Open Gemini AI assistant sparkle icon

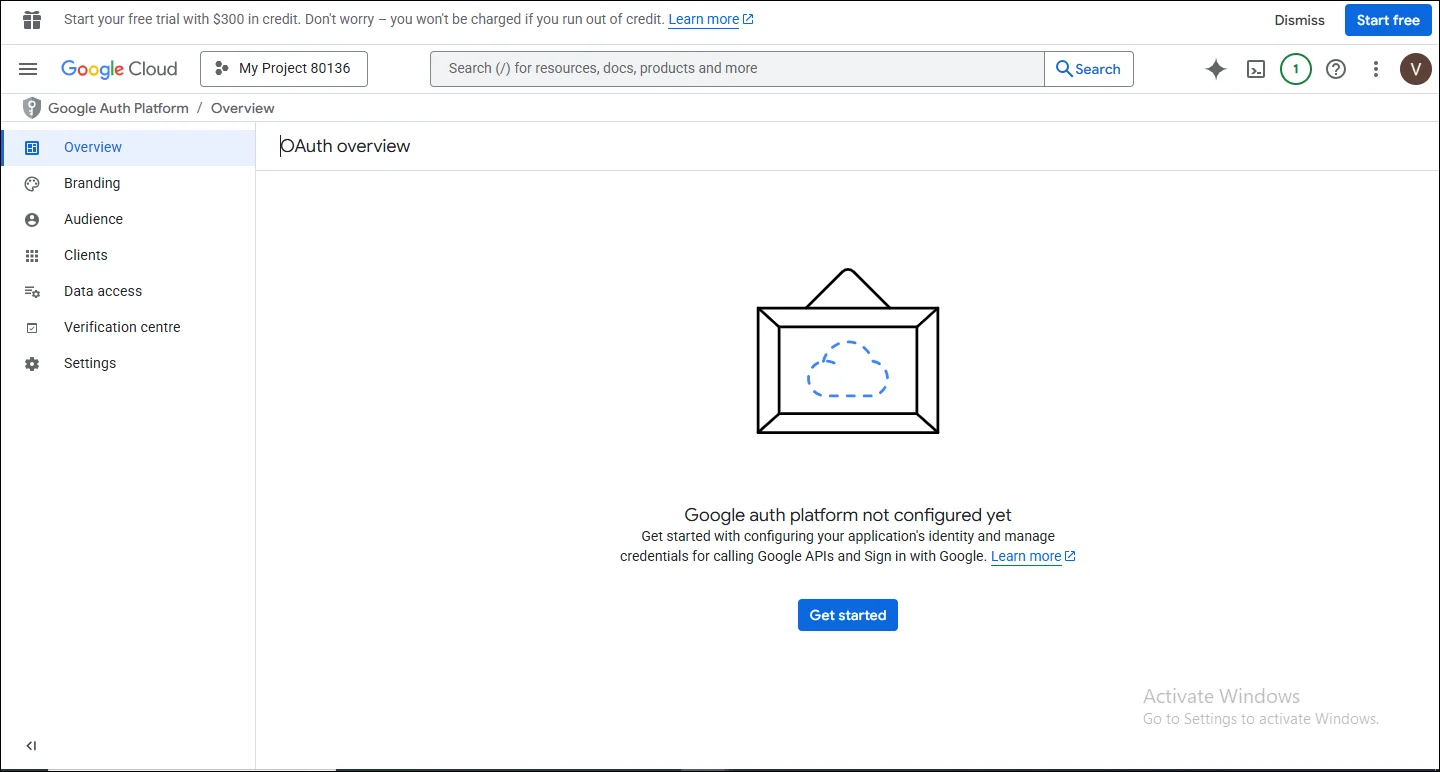point(1216,69)
